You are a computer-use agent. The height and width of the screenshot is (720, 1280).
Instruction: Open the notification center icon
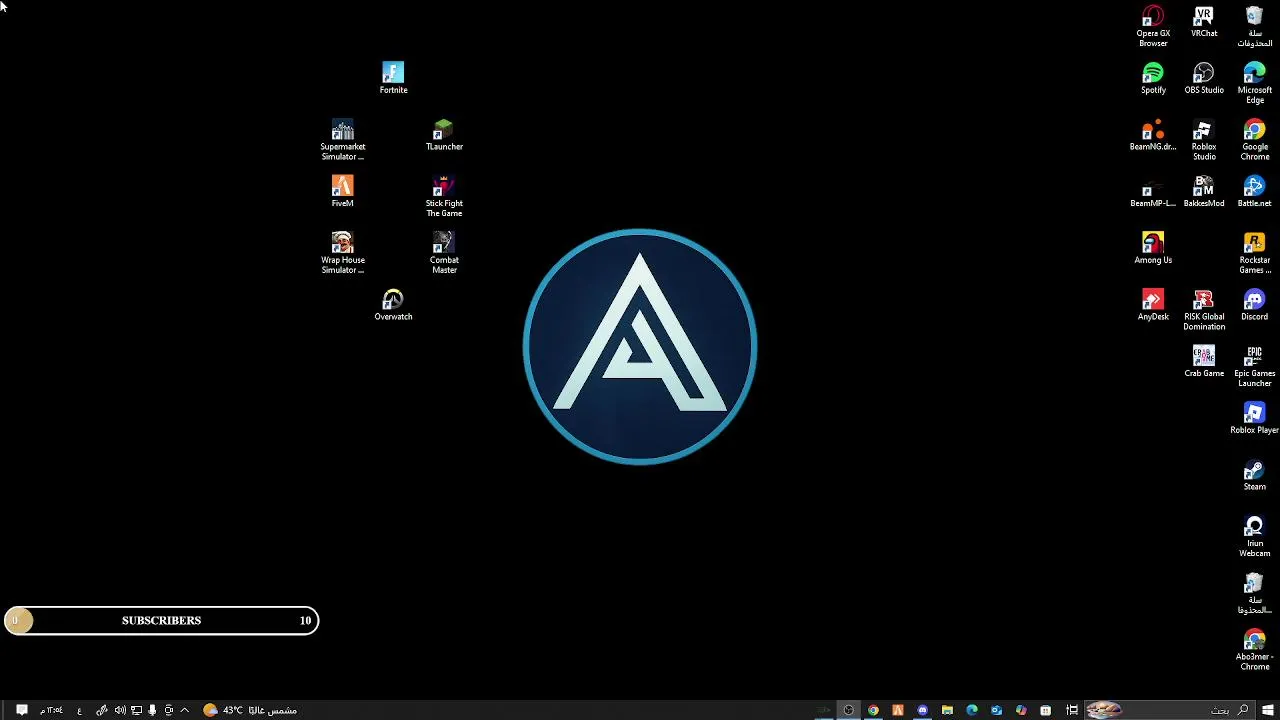click(x=21, y=710)
